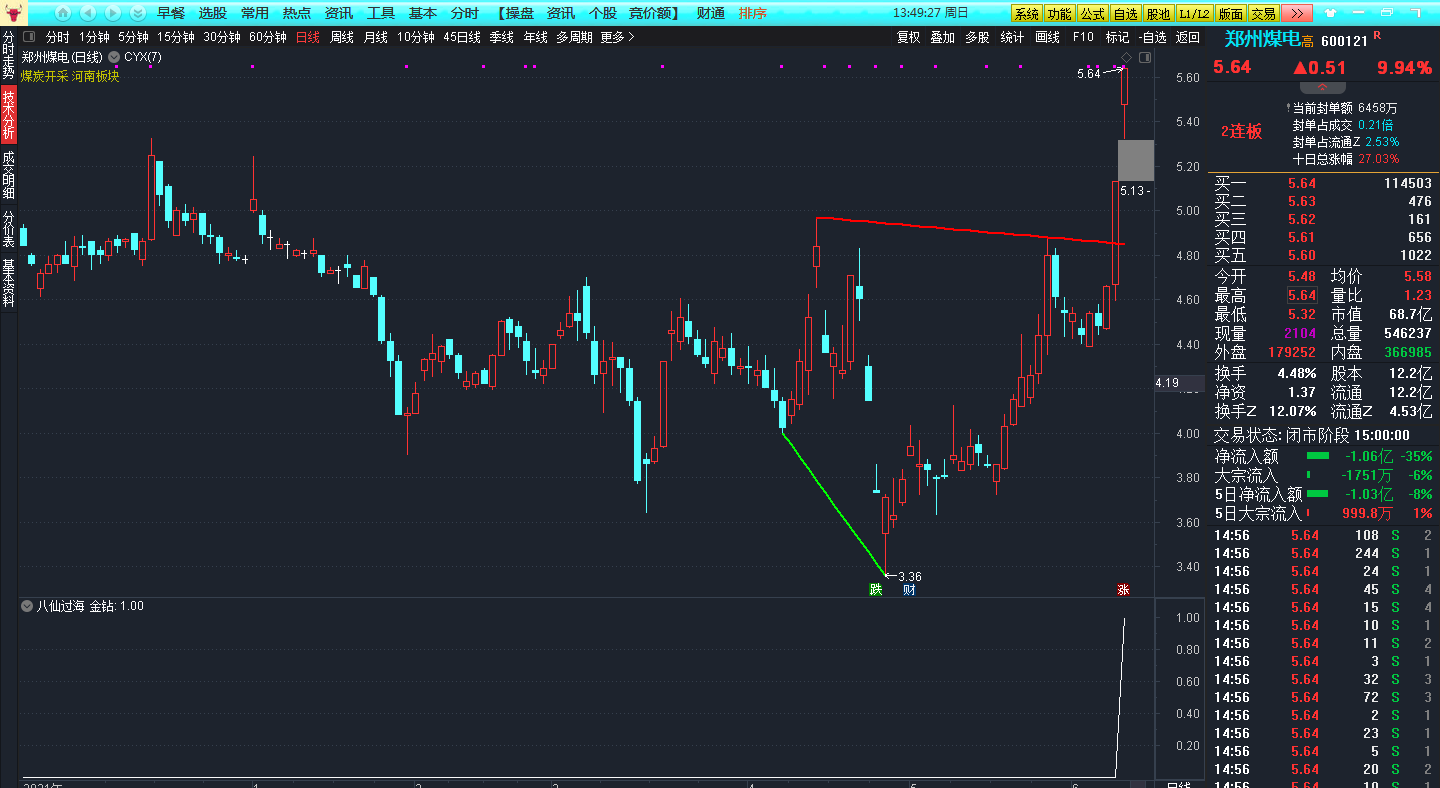Image resolution: width=1440 pixels, height=788 pixels.
Task: Click the 财 marker below the candlesticks
Action: coord(908,590)
